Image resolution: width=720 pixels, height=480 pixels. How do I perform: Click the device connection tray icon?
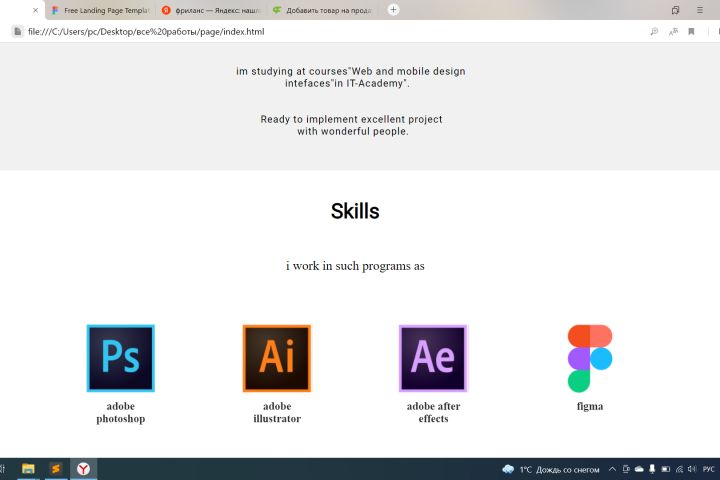pyautogui.click(x=626, y=469)
